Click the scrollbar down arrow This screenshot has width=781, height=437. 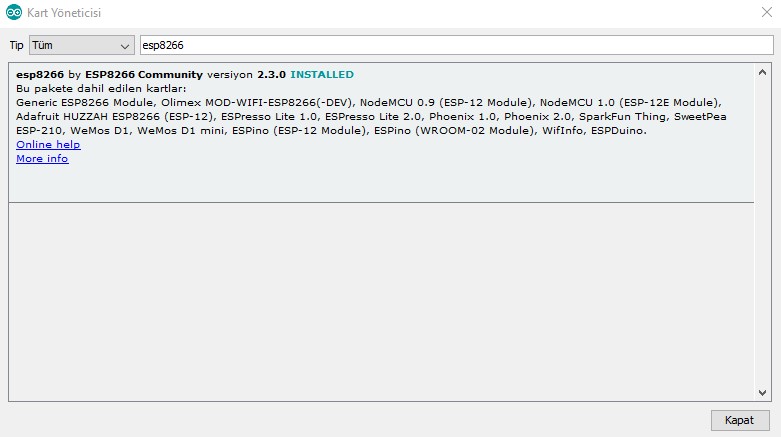click(762, 393)
